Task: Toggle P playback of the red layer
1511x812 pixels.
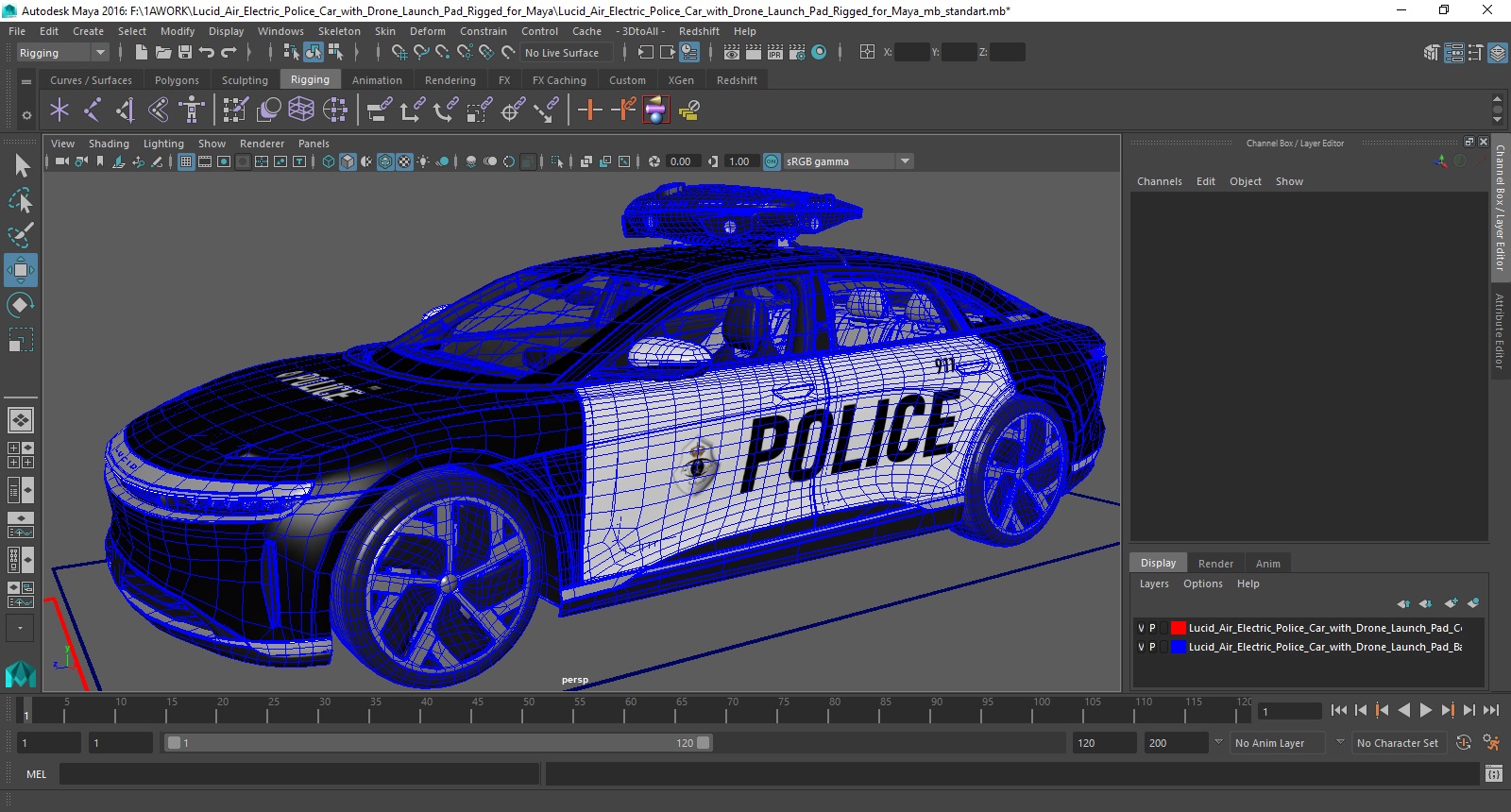Action: click(x=1152, y=628)
